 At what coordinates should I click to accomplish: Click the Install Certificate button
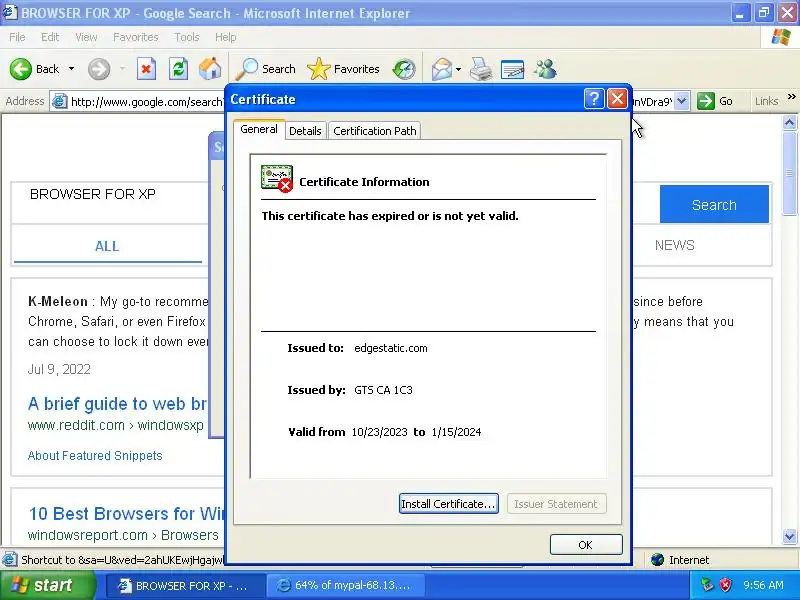click(x=448, y=504)
